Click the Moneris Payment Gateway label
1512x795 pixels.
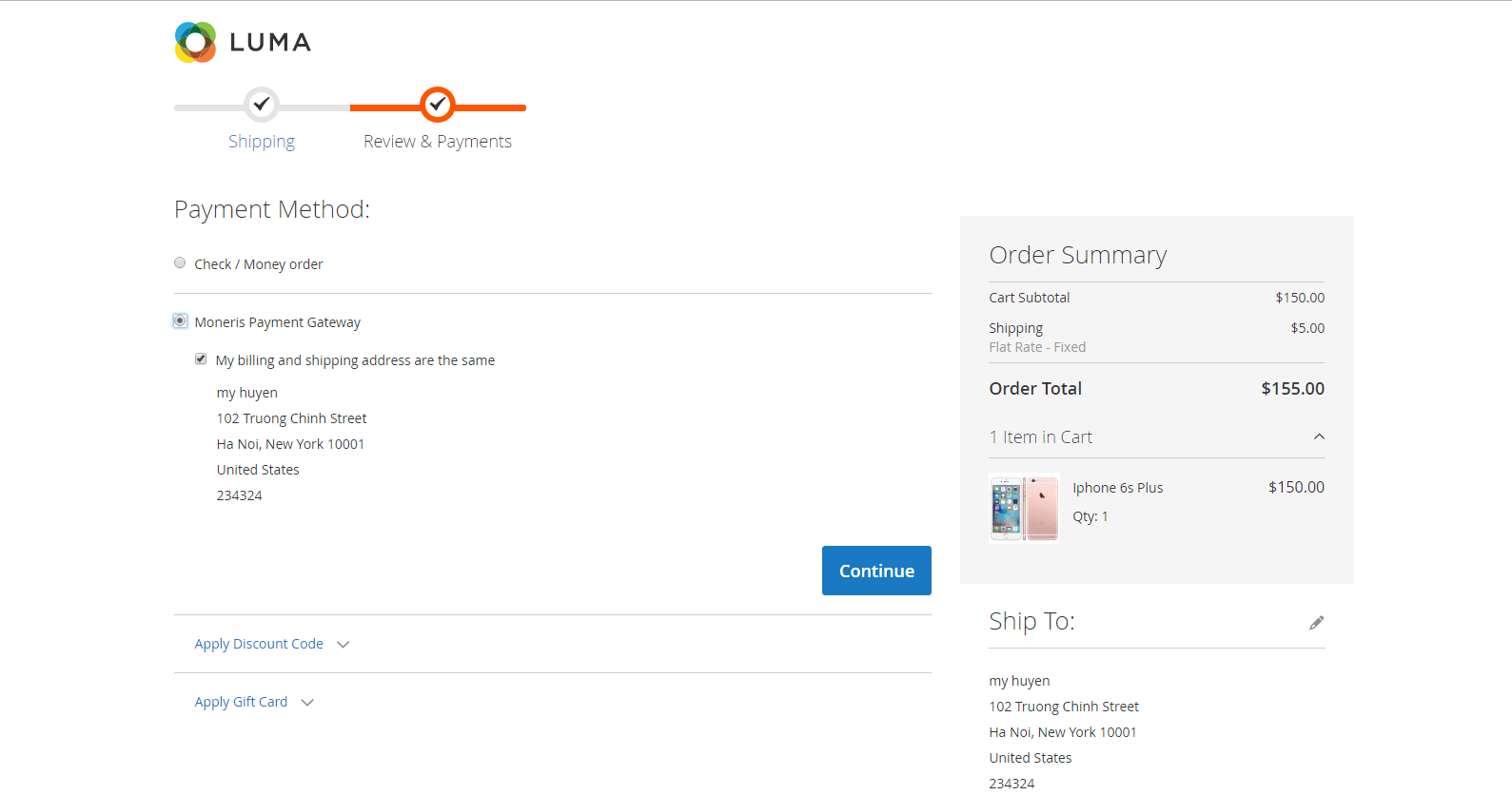coord(278,322)
